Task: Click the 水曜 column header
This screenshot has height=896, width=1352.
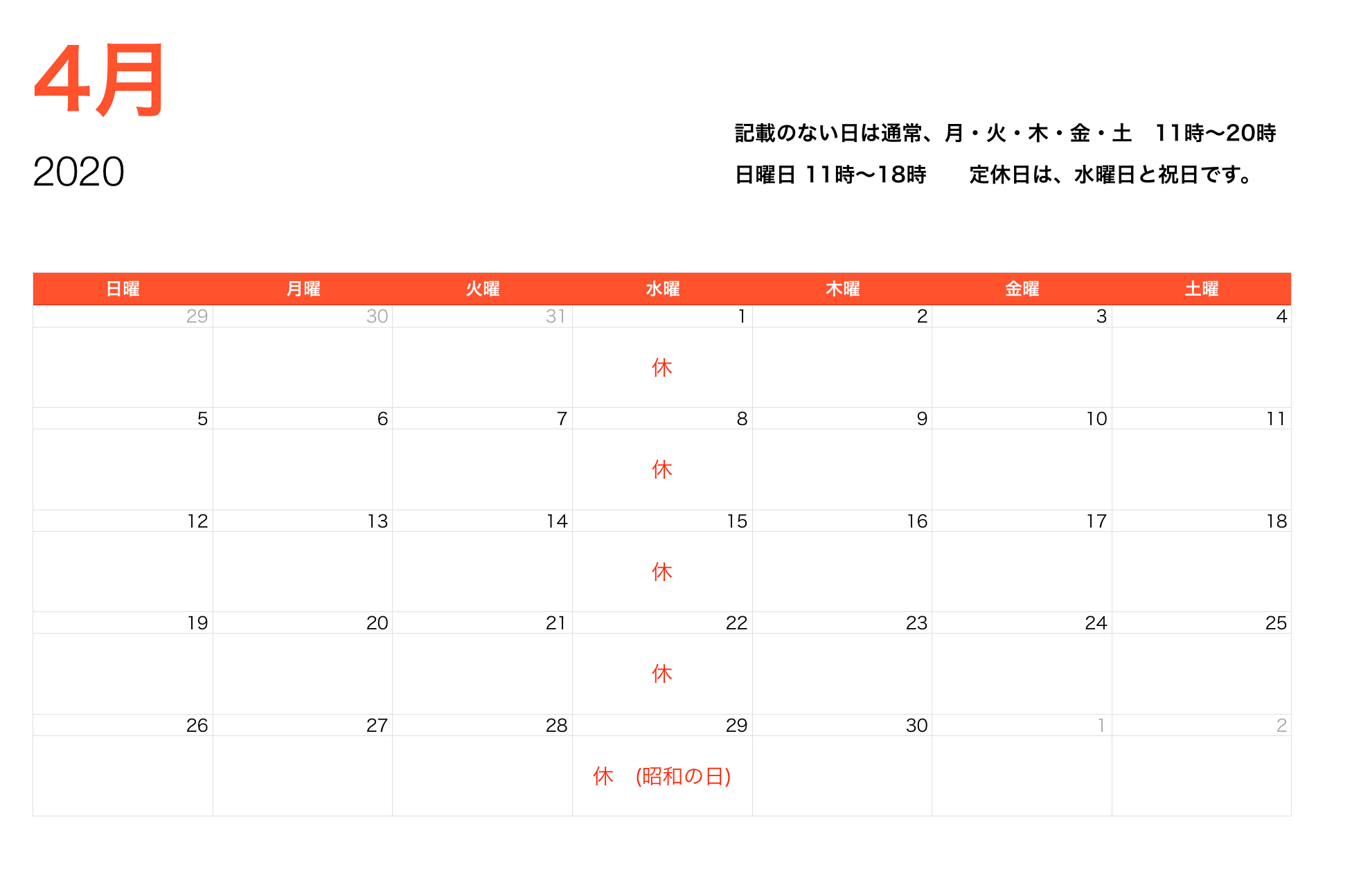Action: pyautogui.click(x=663, y=288)
